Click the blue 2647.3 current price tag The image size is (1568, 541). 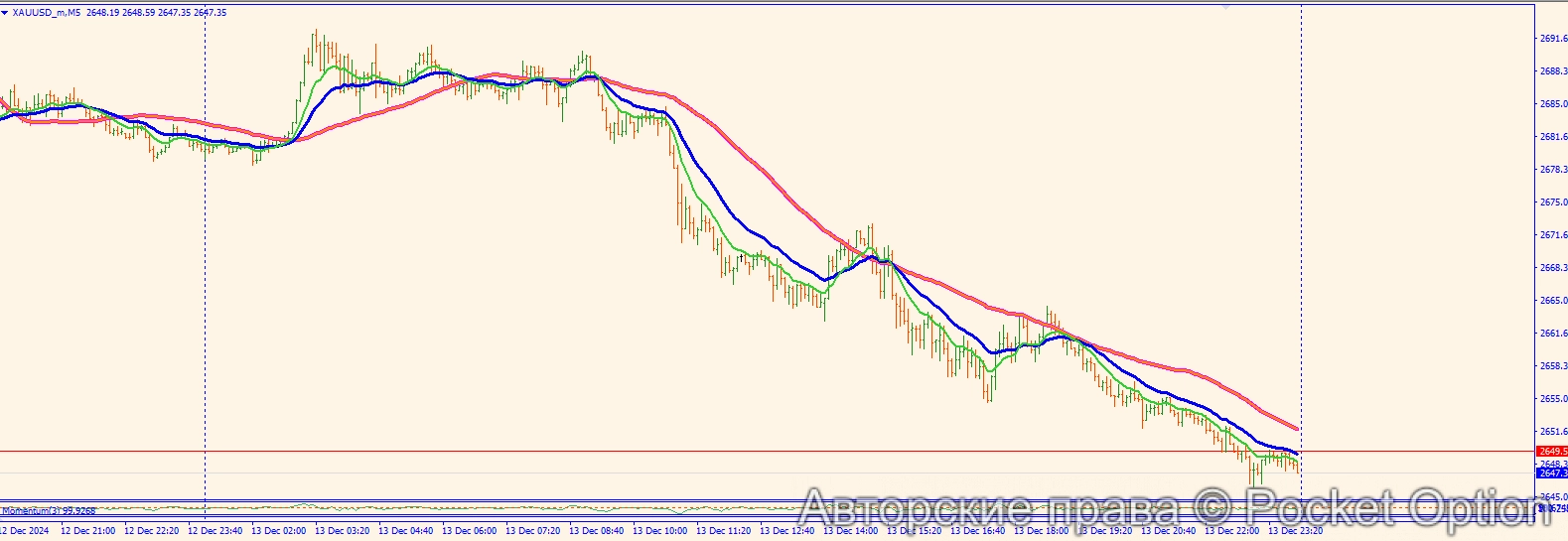pos(1551,473)
